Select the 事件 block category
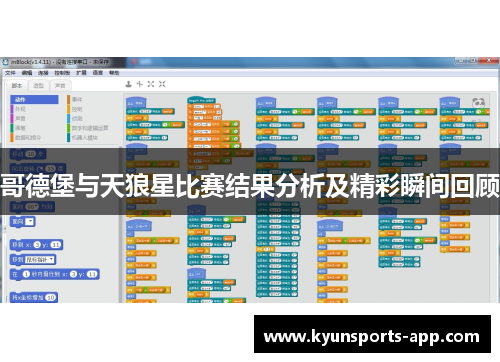 [76, 99]
